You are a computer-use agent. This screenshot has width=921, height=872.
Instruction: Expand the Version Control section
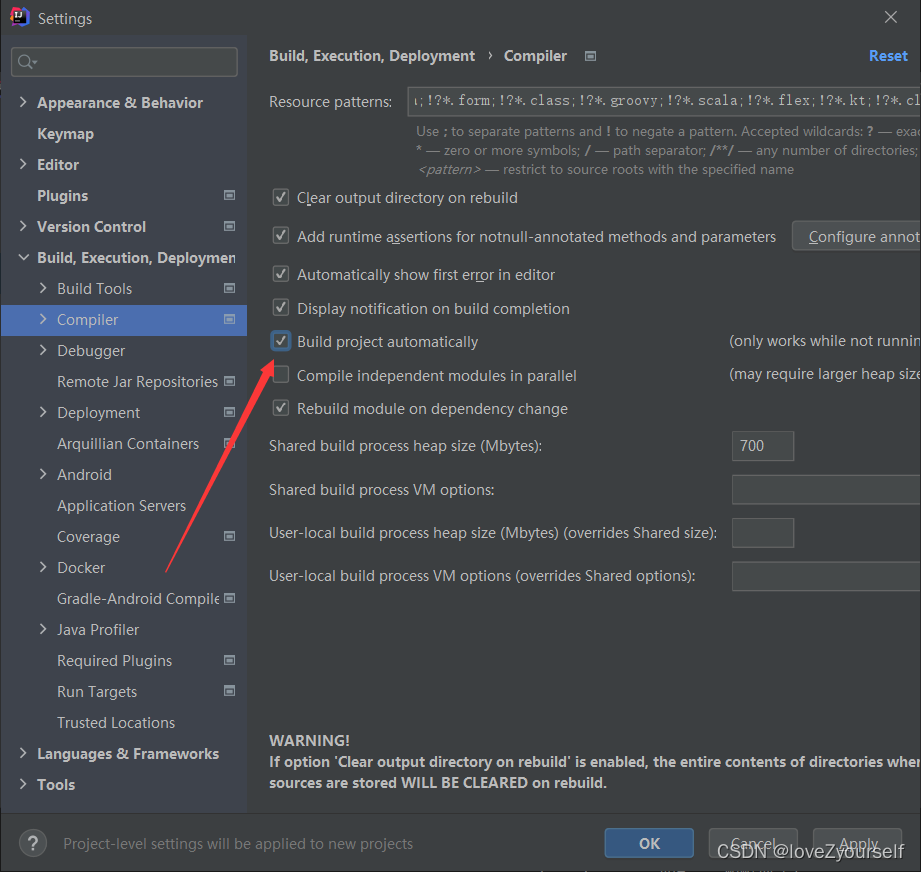(23, 226)
